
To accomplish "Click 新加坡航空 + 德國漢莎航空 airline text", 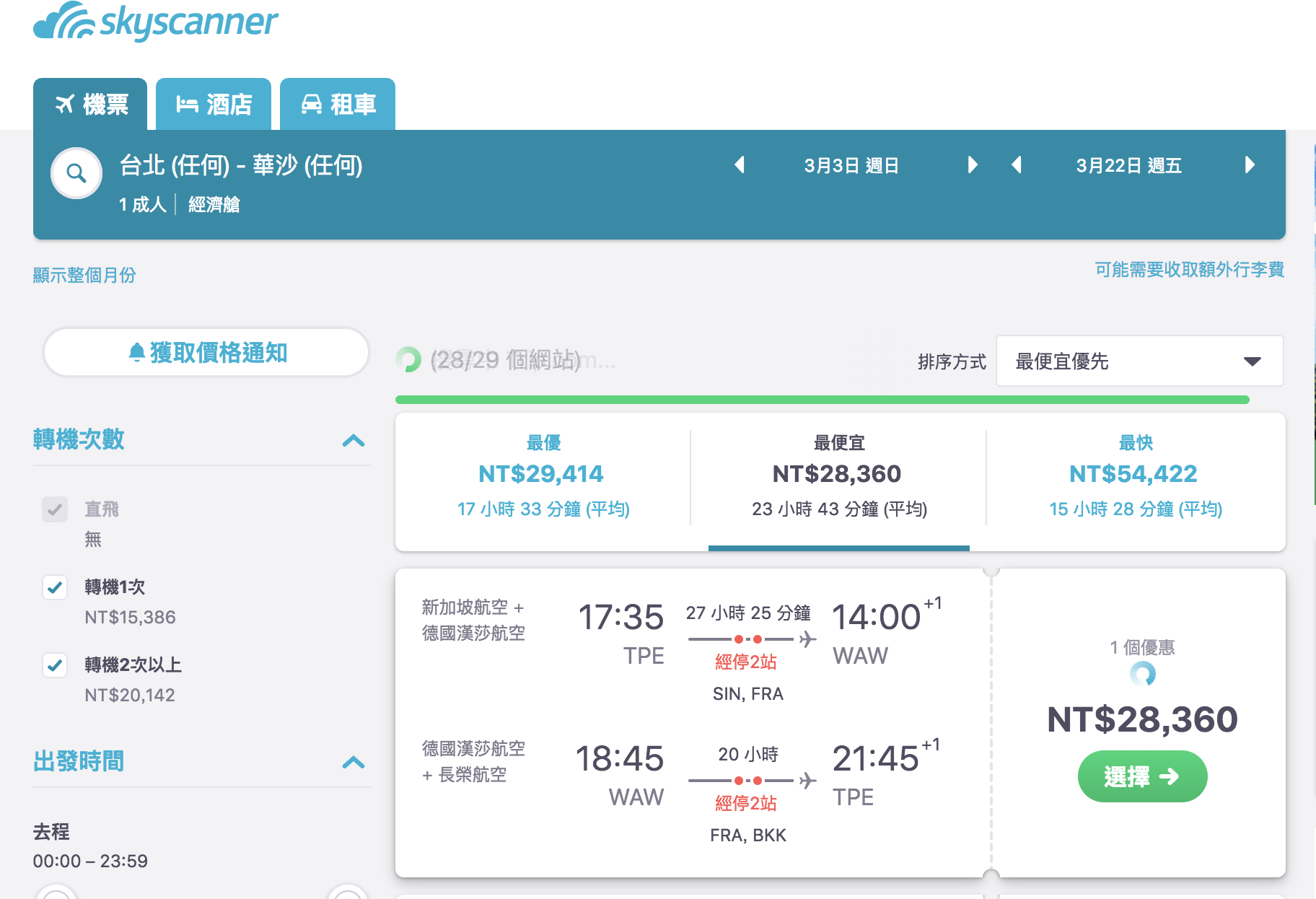I will click(x=473, y=620).
